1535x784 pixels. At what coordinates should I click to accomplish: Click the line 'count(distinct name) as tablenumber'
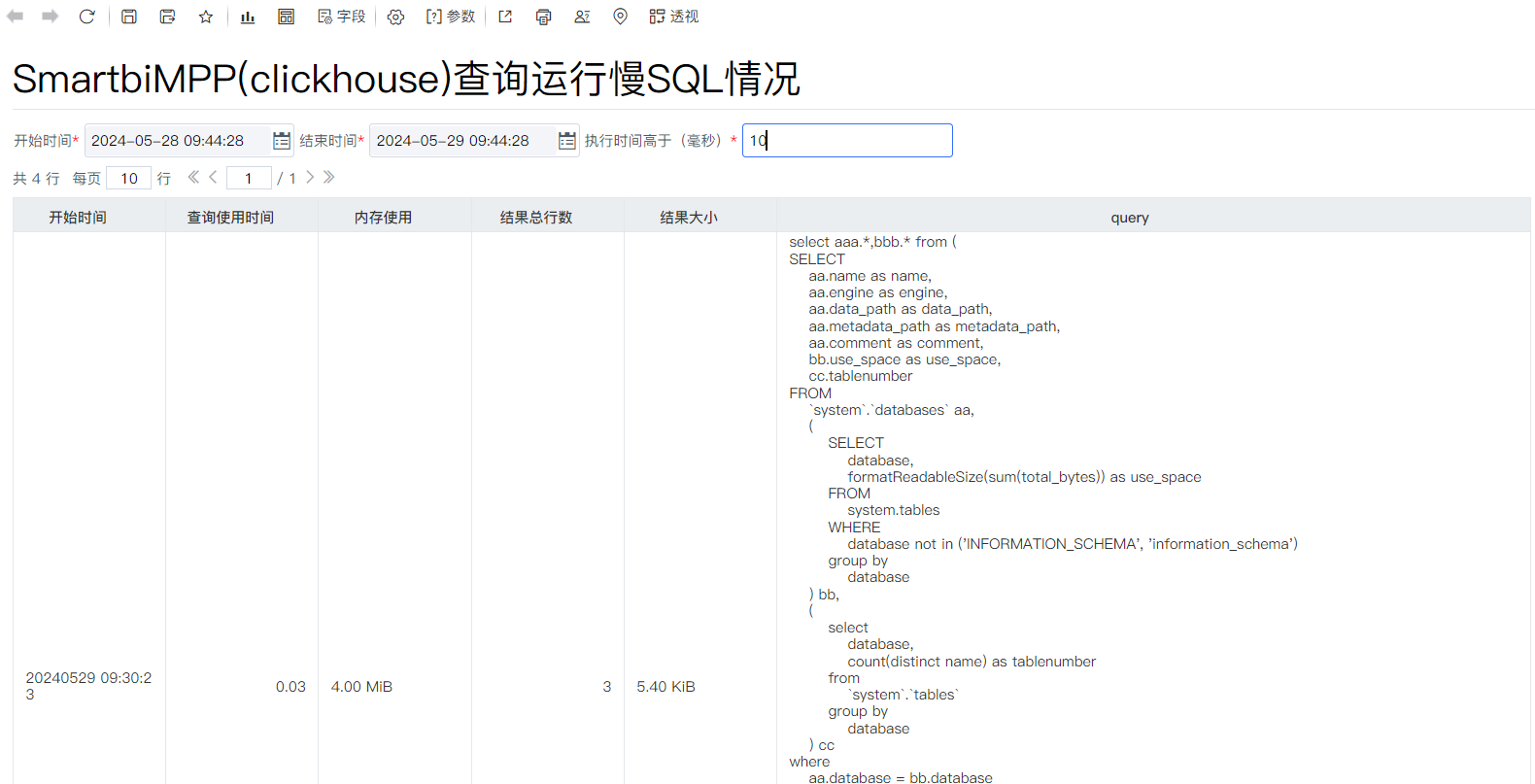[x=972, y=662]
